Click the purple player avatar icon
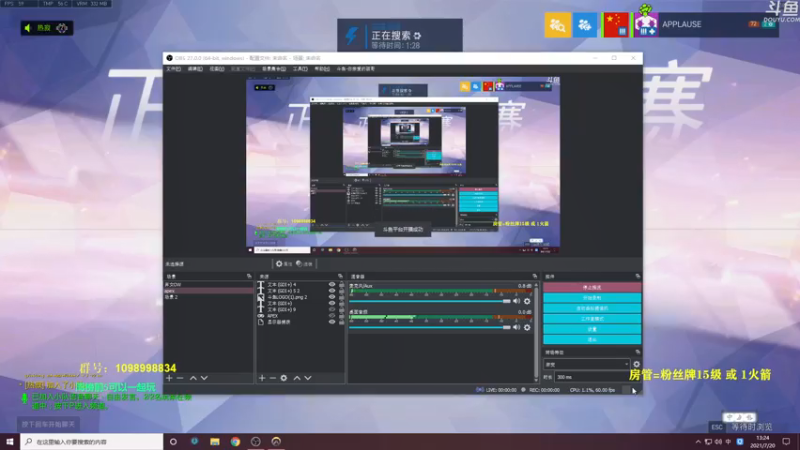Image resolution: width=800 pixels, height=450 pixels. 646,24
